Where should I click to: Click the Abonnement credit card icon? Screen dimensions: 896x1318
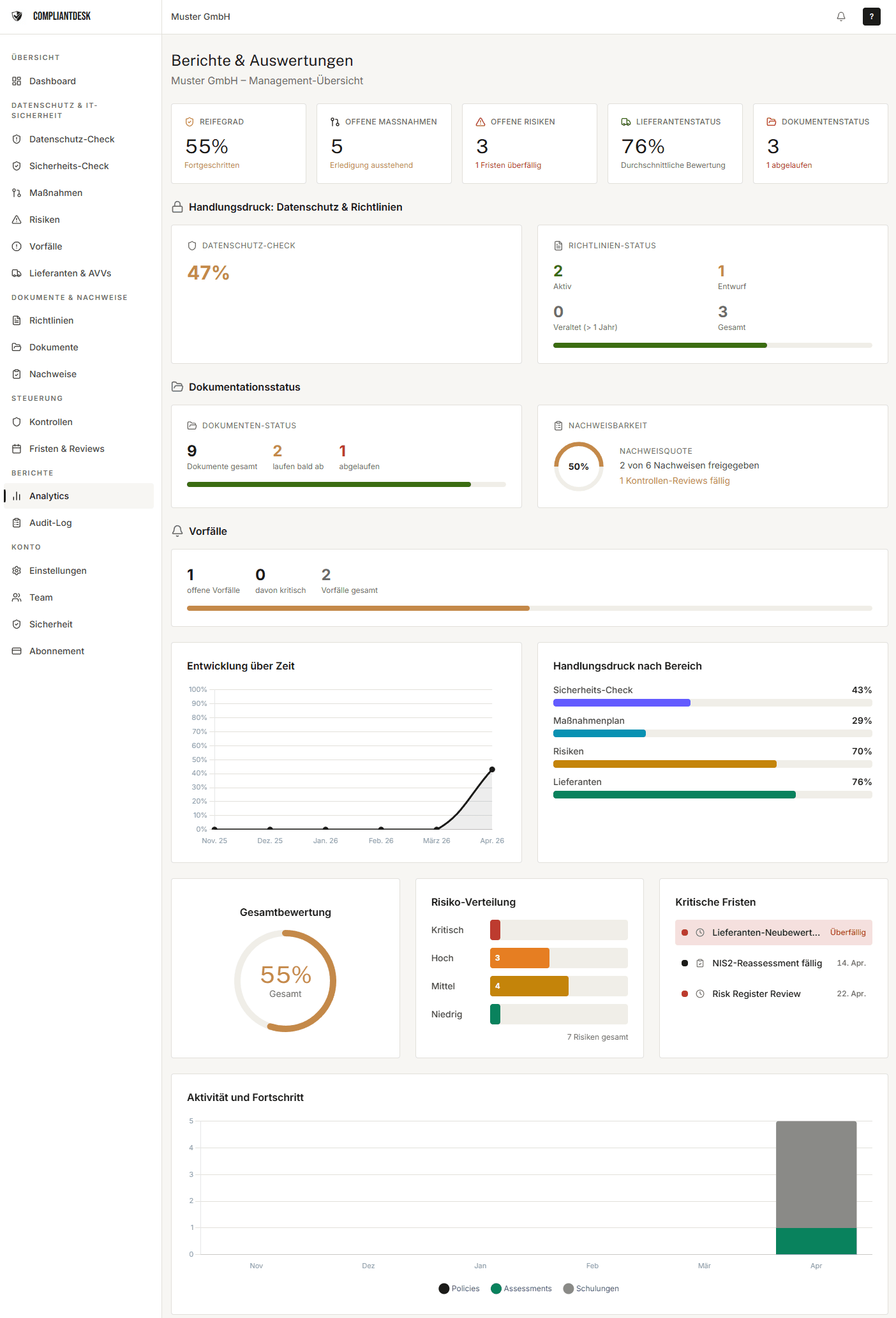[17, 651]
